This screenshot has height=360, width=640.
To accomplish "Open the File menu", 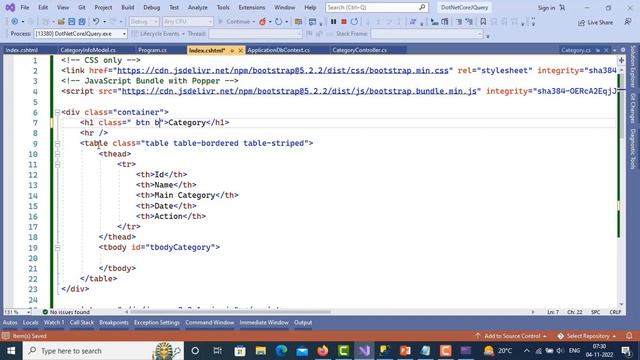I will pyautogui.click(x=25, y=7).
